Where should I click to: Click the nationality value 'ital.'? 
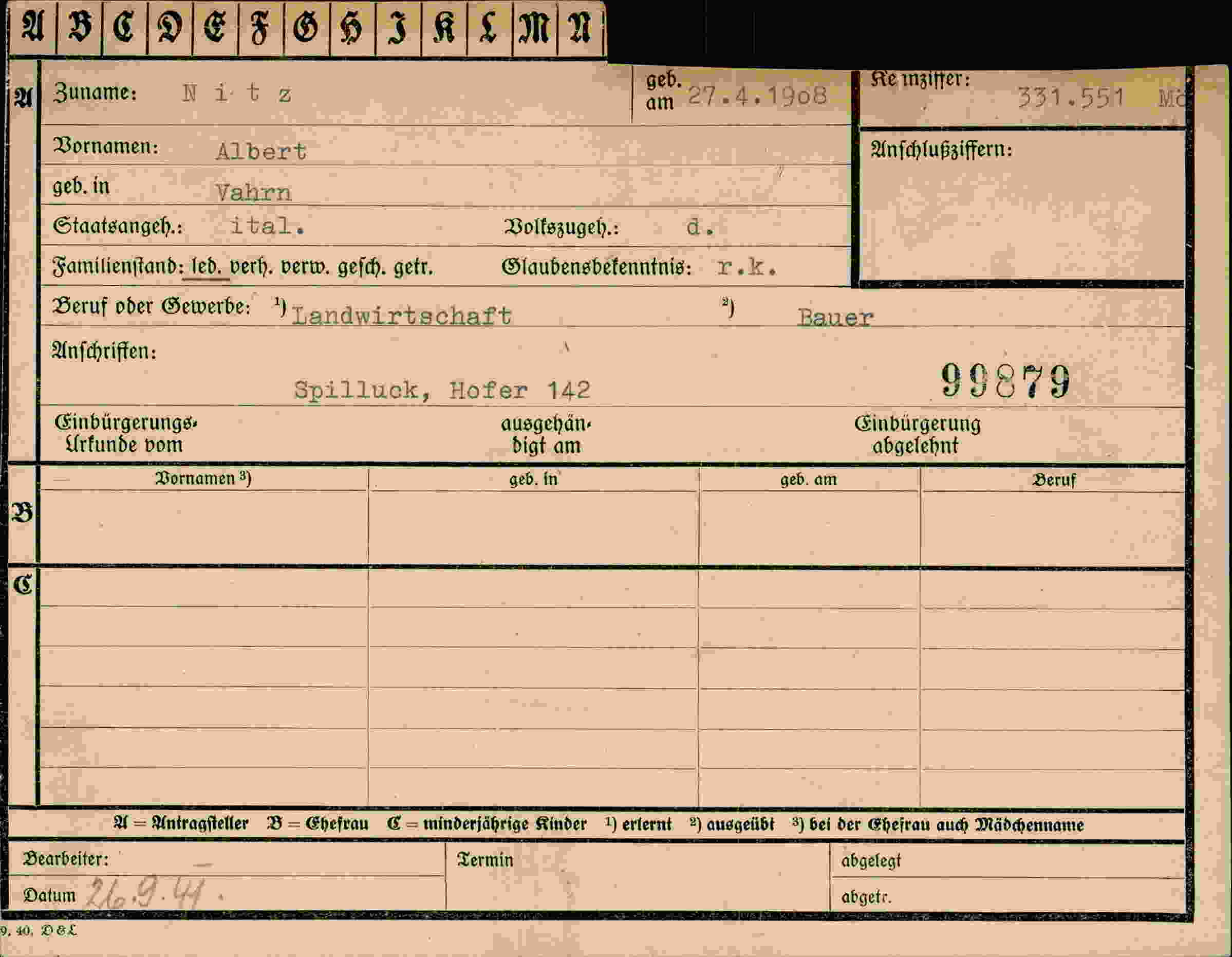point(268,226)
